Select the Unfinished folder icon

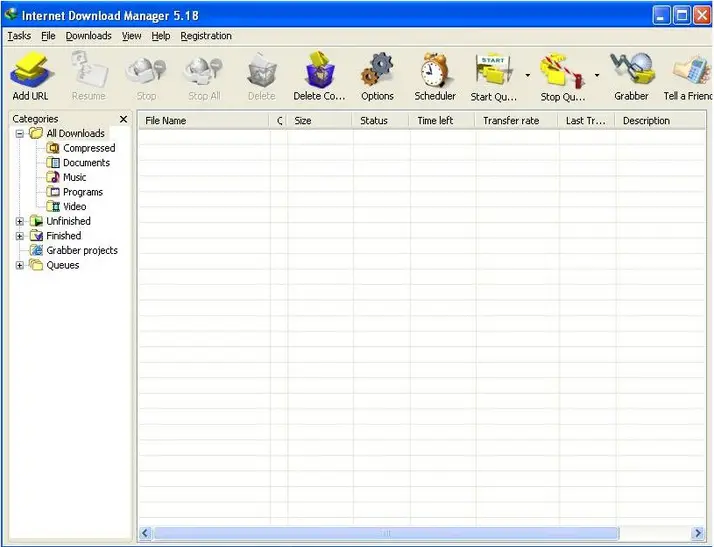(36, 221)
